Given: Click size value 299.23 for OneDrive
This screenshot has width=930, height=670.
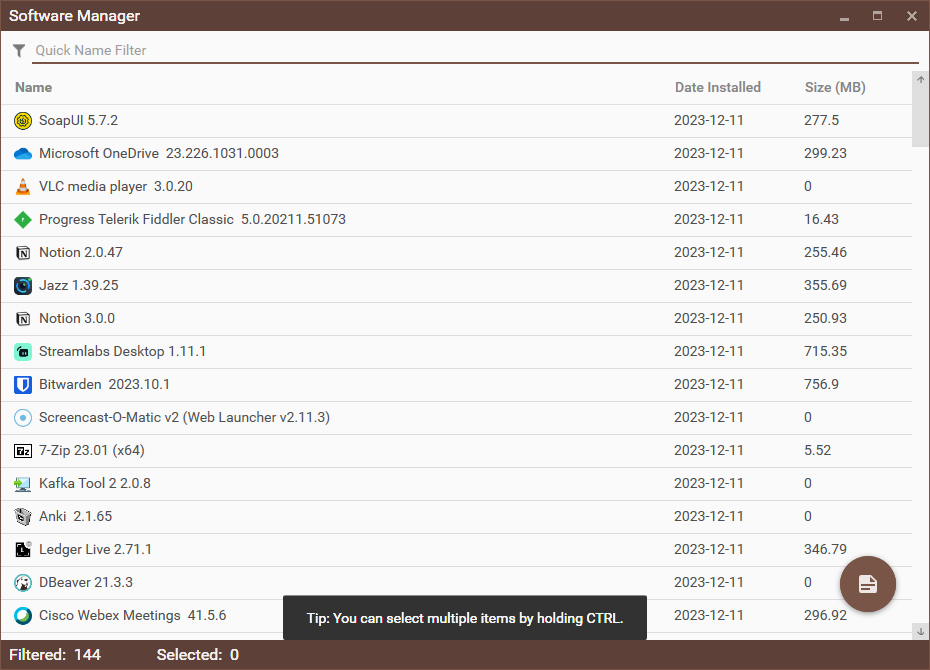Looking at the screenshot, I should (825, 154).
